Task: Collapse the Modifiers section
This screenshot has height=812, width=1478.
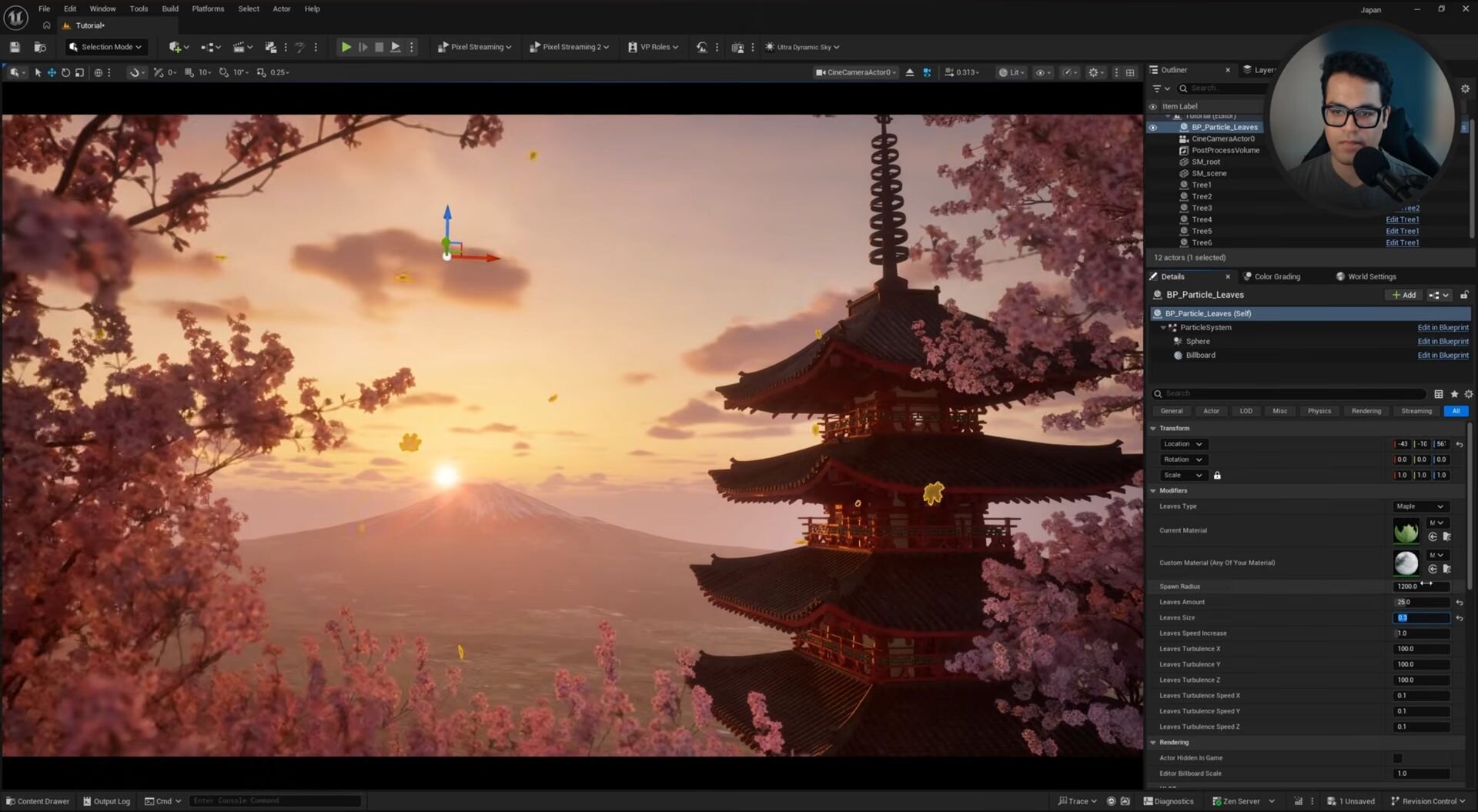Action: point(1153,491)
